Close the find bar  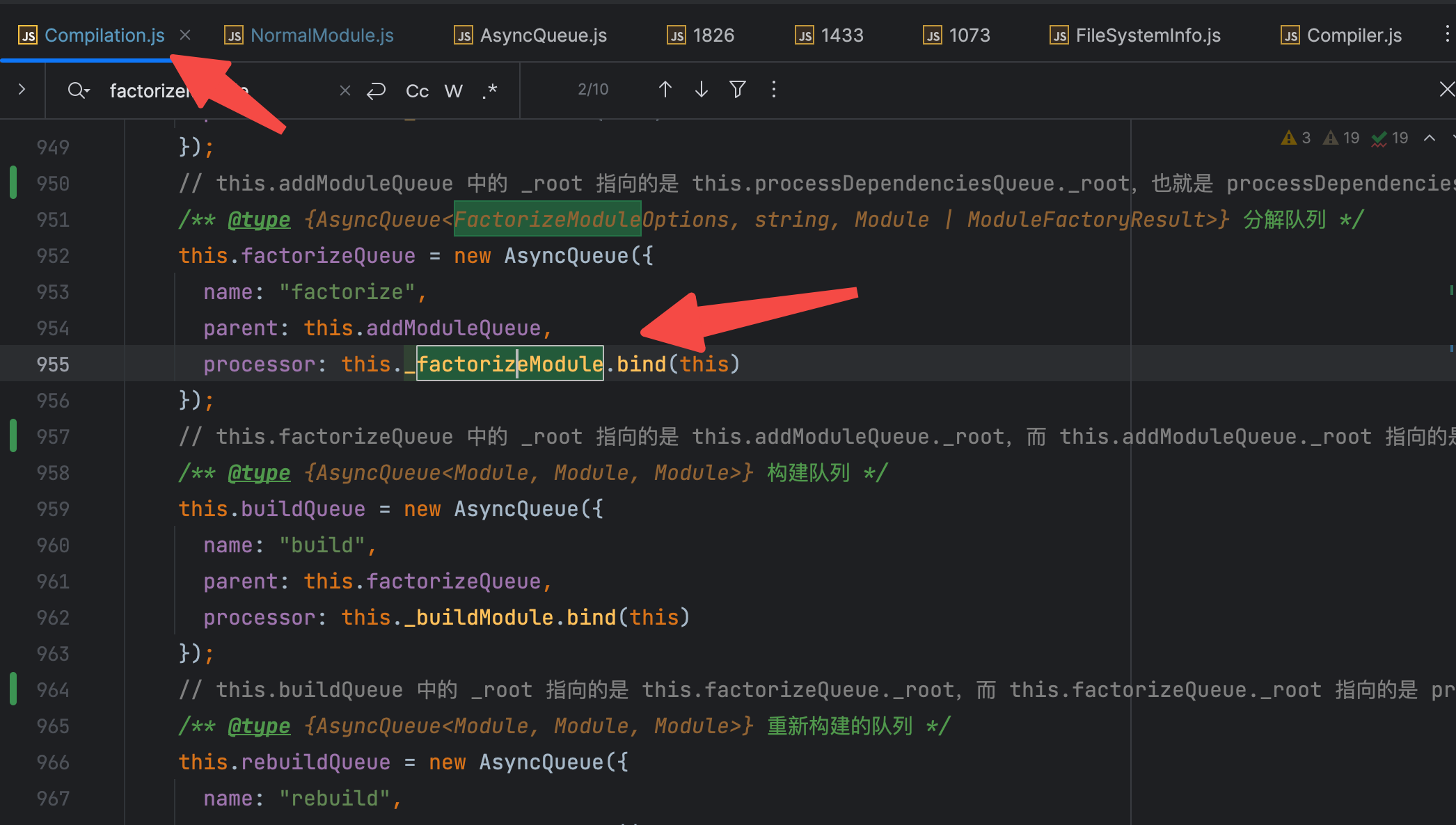(1446, 90)
